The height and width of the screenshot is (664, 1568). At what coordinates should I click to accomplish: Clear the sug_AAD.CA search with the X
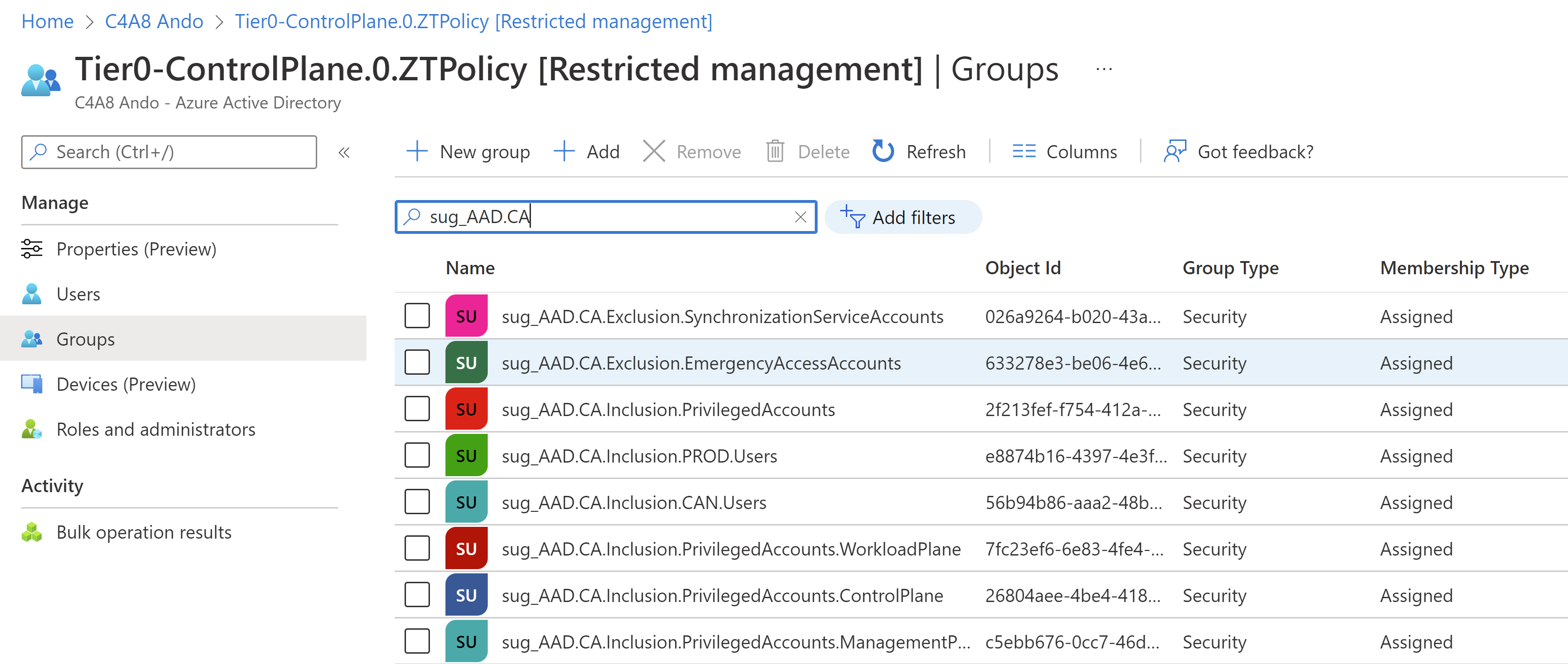pos(800,217)
